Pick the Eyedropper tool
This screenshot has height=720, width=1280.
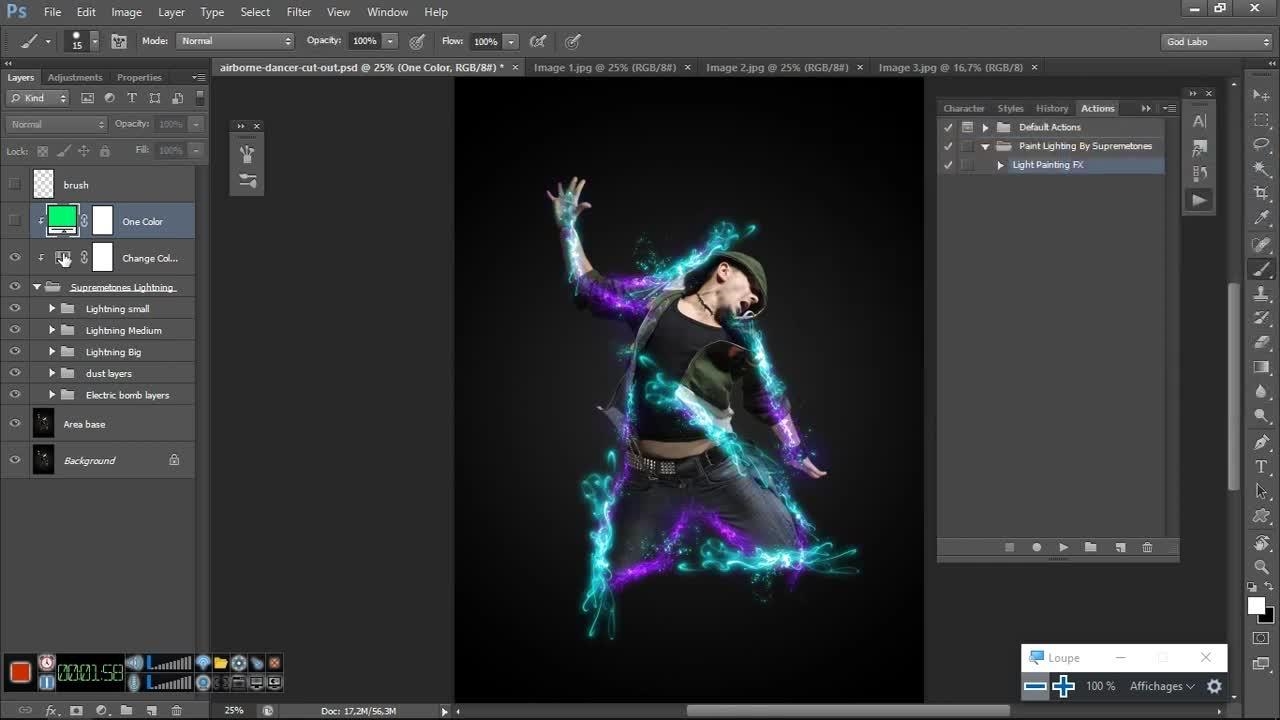click(1262, 218)
